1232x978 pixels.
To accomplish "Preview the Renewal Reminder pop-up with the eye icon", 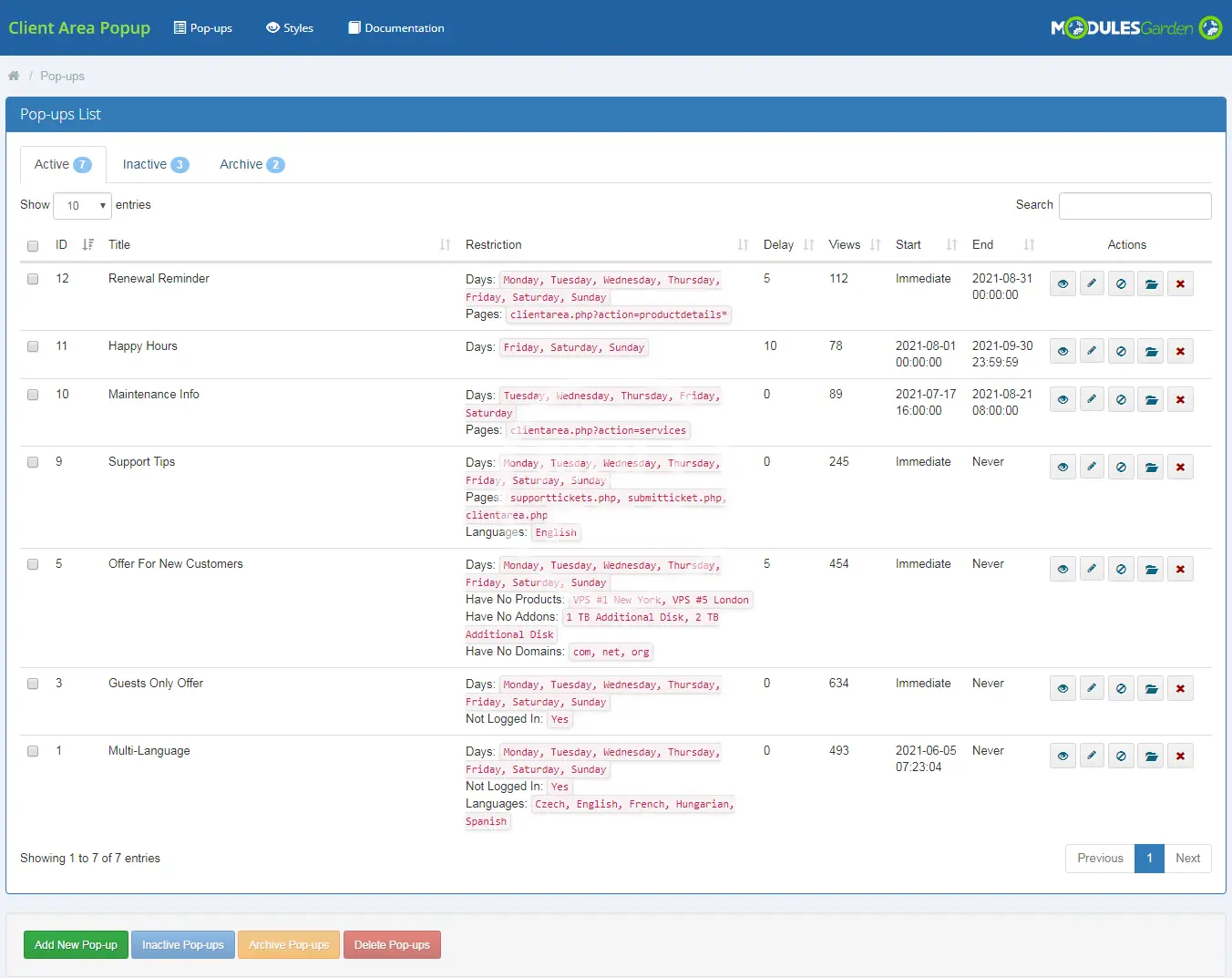I will pyautogui.click(x=1063, y=284).
